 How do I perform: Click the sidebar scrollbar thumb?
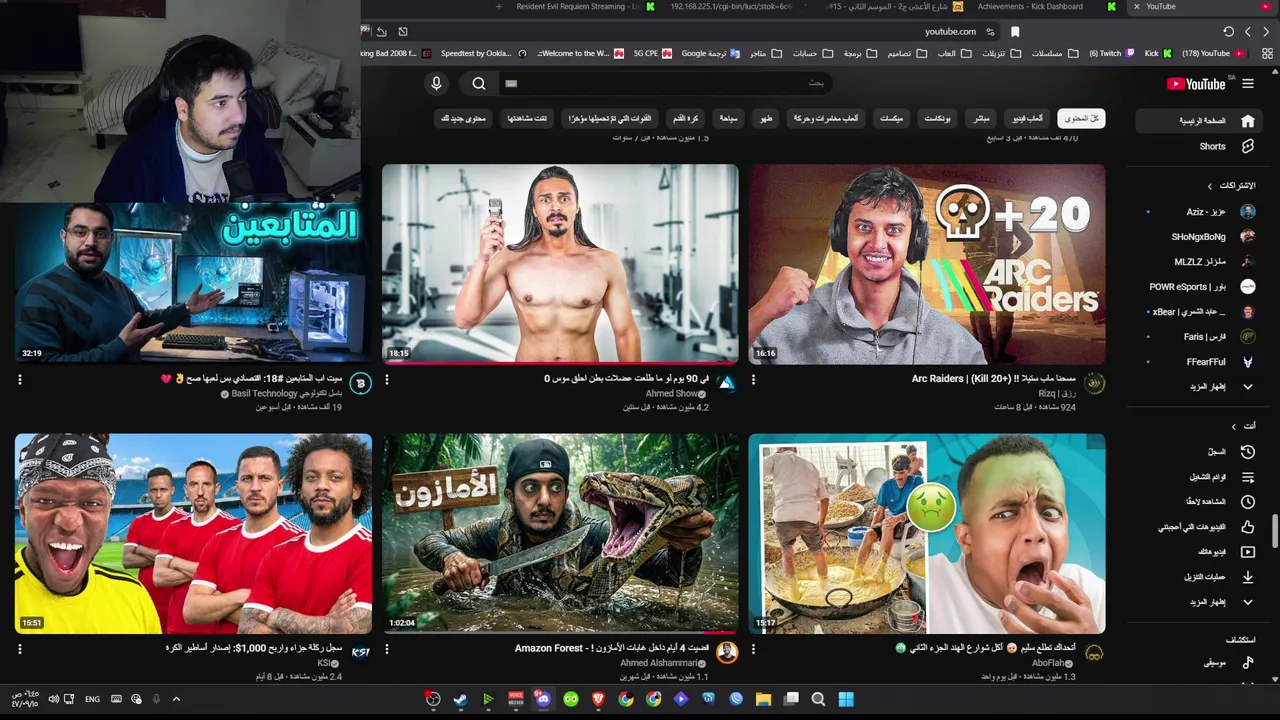click(1274, 531)
